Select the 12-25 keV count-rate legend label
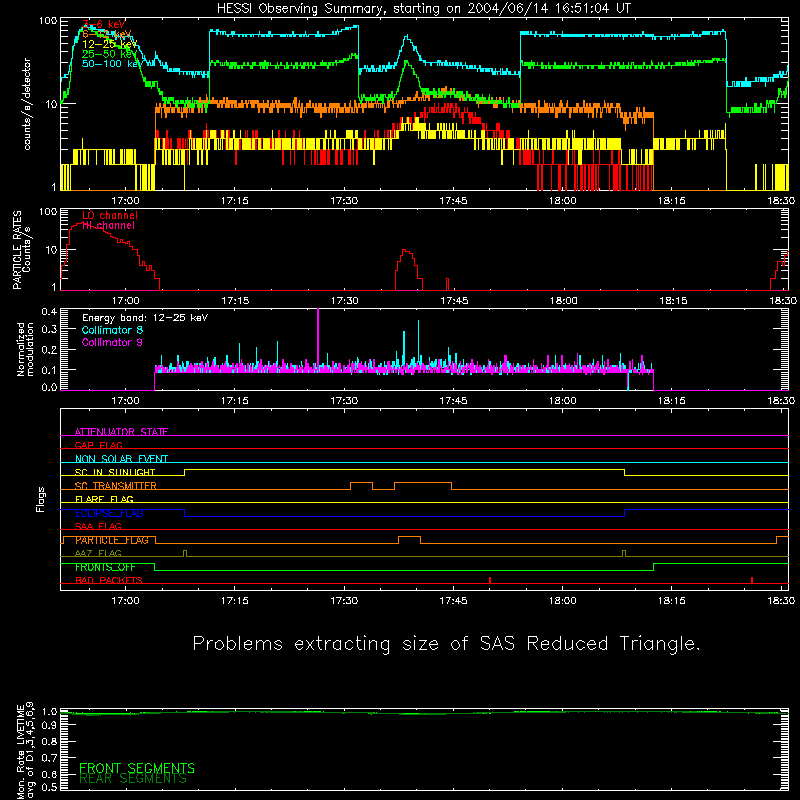Screen dimensions: 800x800 click(x=110, y=44)
